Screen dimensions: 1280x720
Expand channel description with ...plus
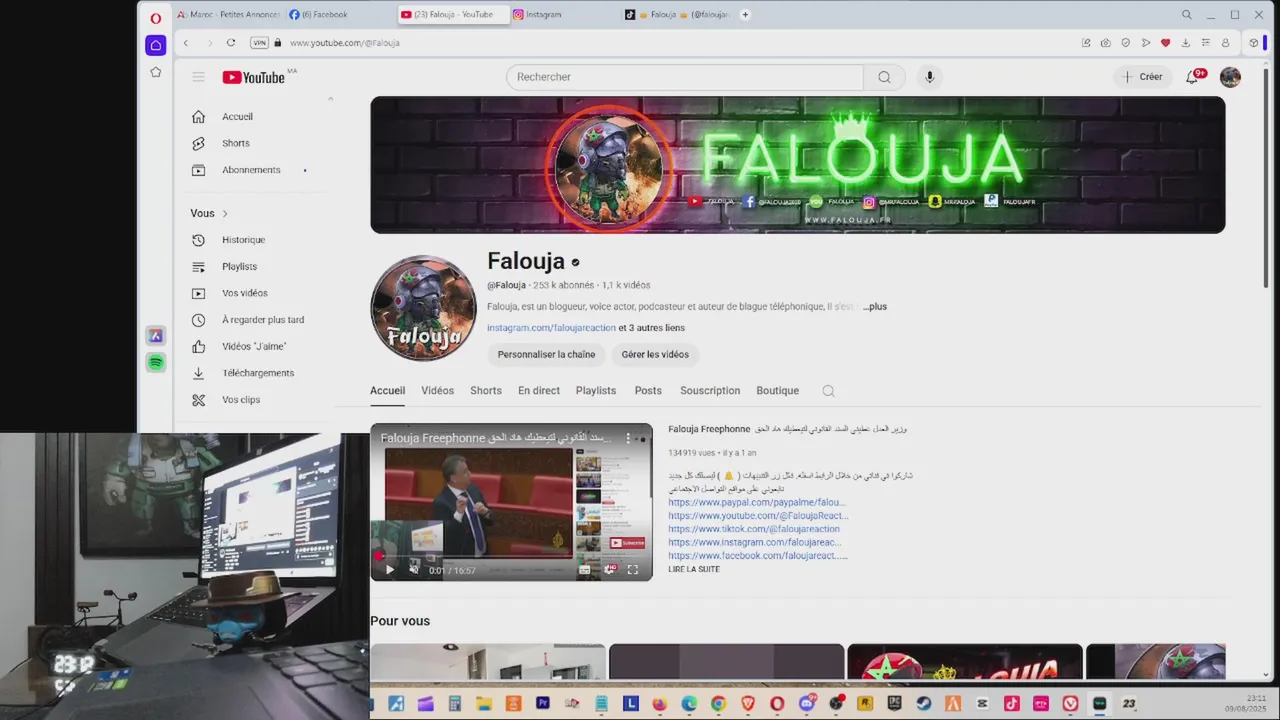(x=875, y=307)
